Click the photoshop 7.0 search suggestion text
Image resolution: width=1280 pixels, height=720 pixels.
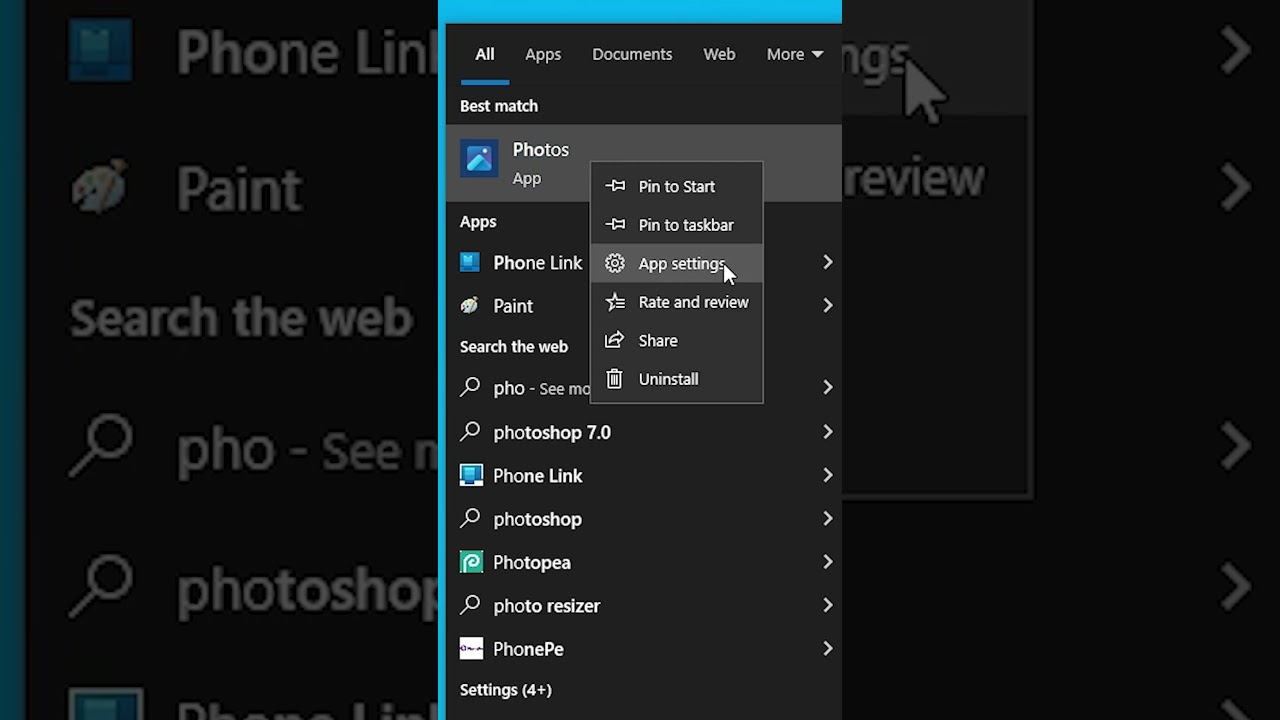click(552, 432)
